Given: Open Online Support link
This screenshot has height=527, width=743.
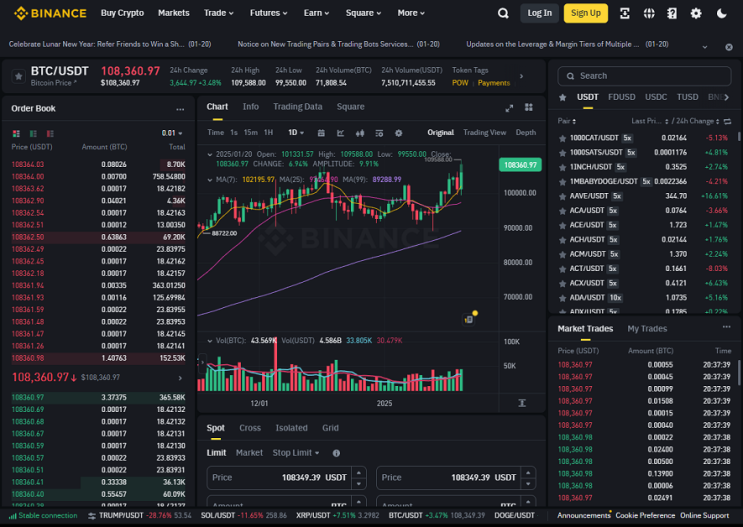Looking at the screenshot, I should (x=704, y=516).
